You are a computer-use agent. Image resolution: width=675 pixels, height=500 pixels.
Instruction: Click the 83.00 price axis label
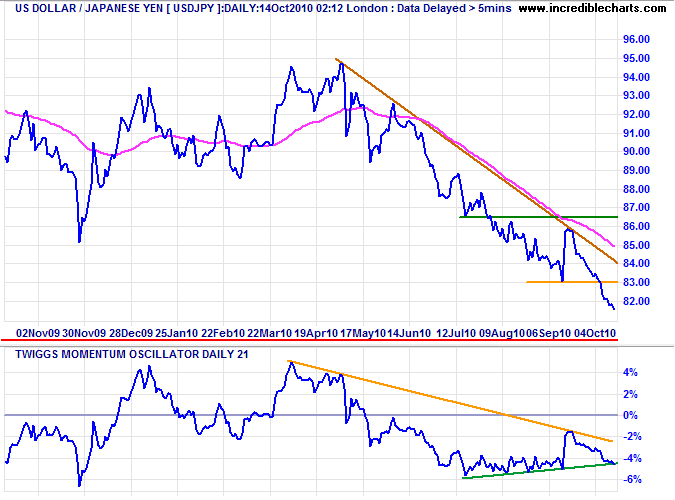click(x=636, y=282)
